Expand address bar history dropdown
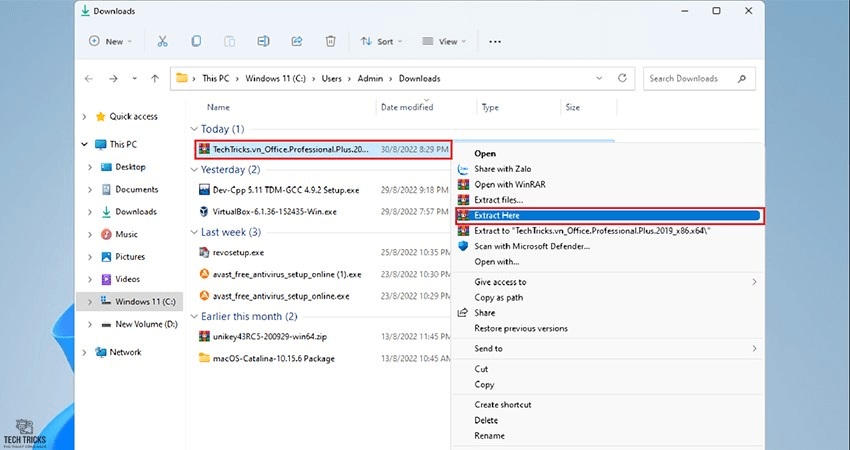This screenshot has width=850, height=450. tap(599, 78)
